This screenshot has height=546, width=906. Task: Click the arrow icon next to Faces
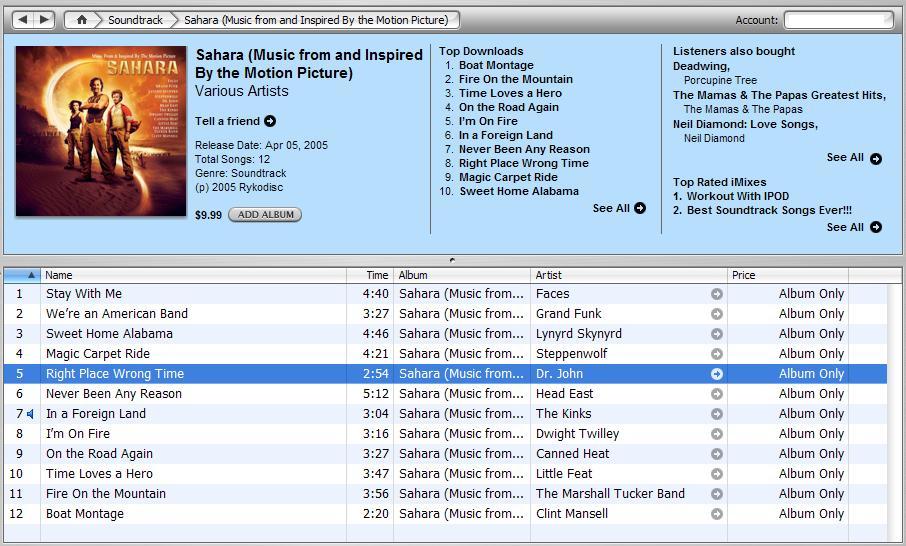[716, 294]
